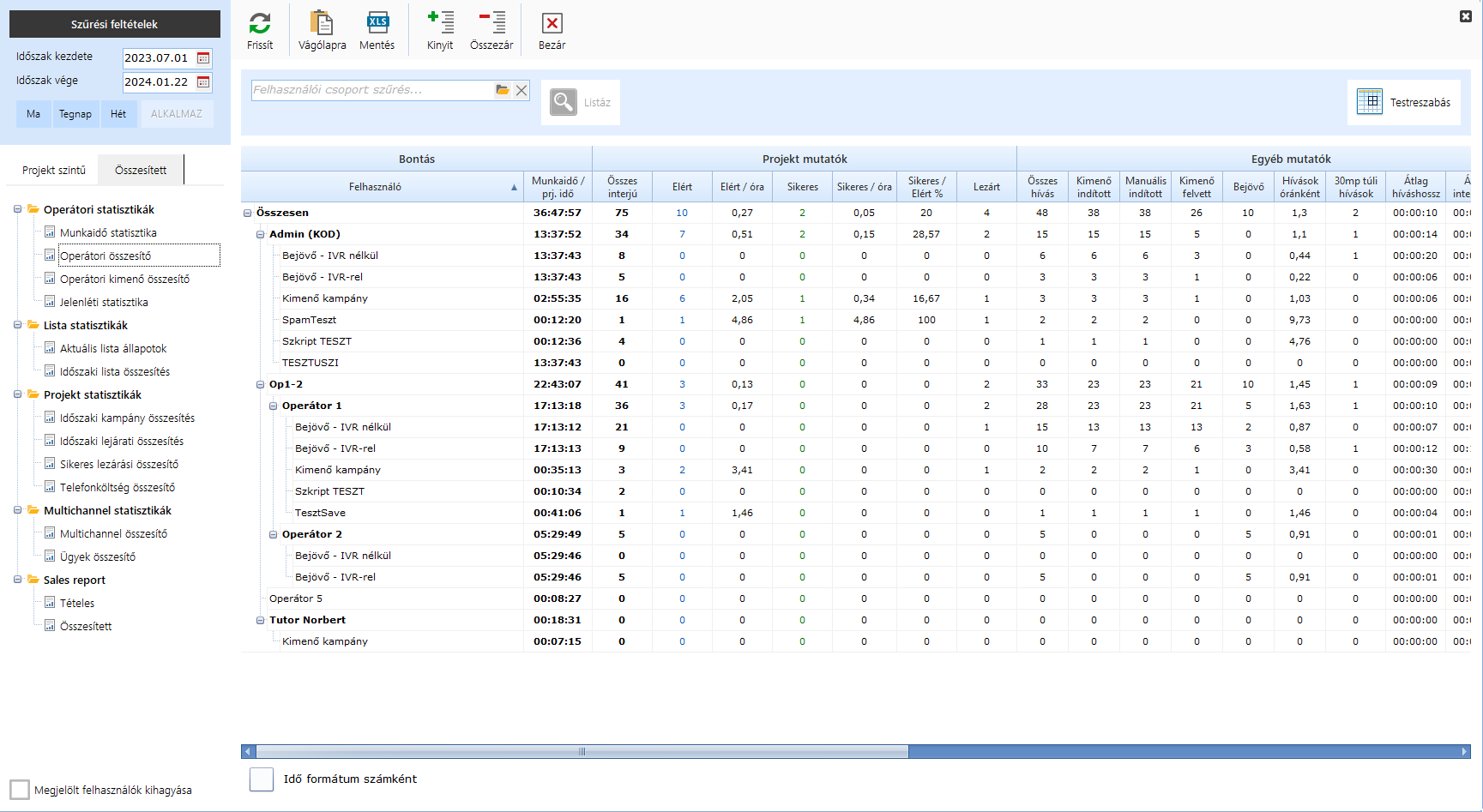Image resolution: width=1483 pixels, height=812 pixels.
Task: Click the horizontal scrollbar right arrow
Action: (1464, 752)
